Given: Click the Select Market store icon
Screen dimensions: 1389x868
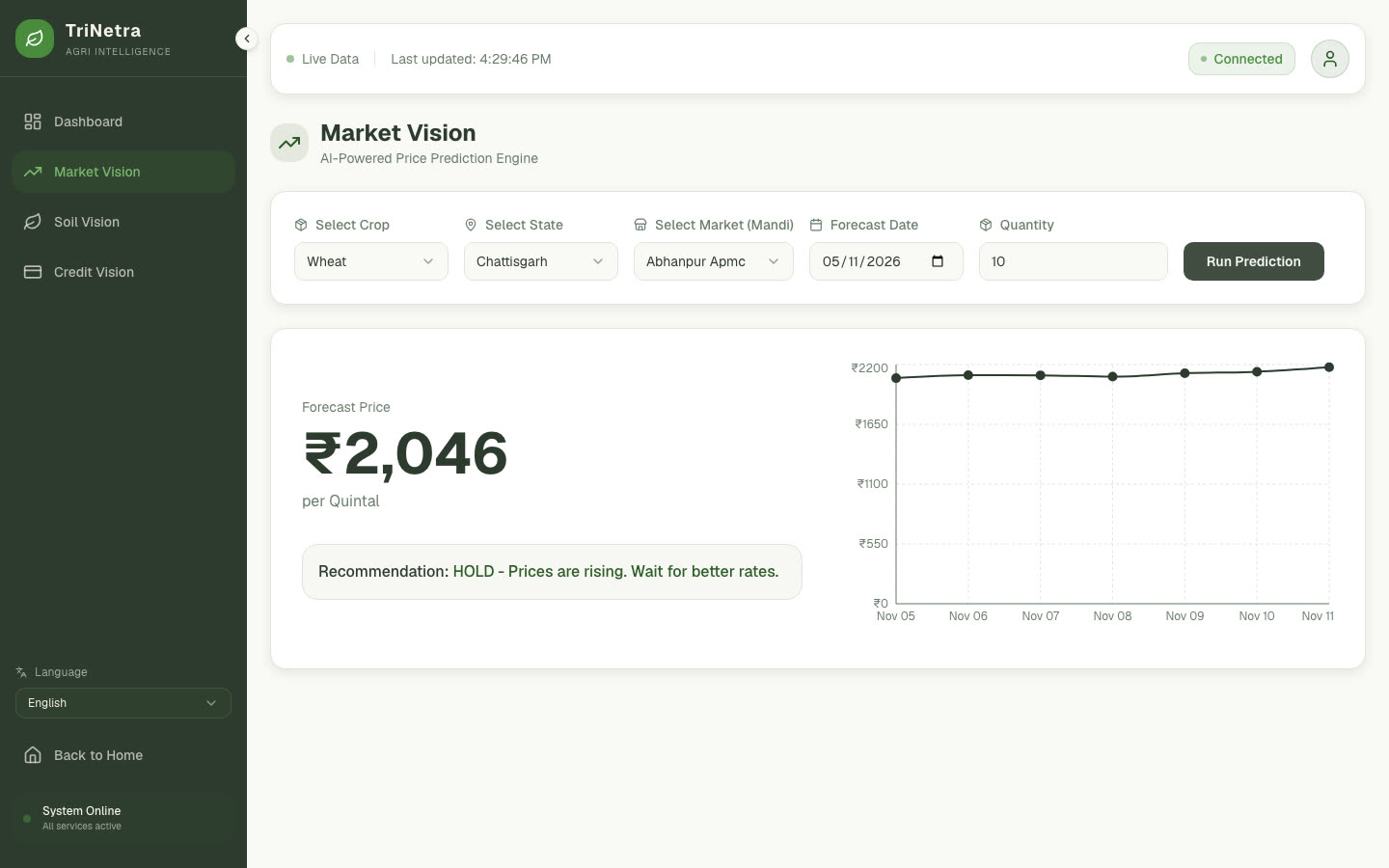Looking at the screenshot, I should [x=640, y=225].
